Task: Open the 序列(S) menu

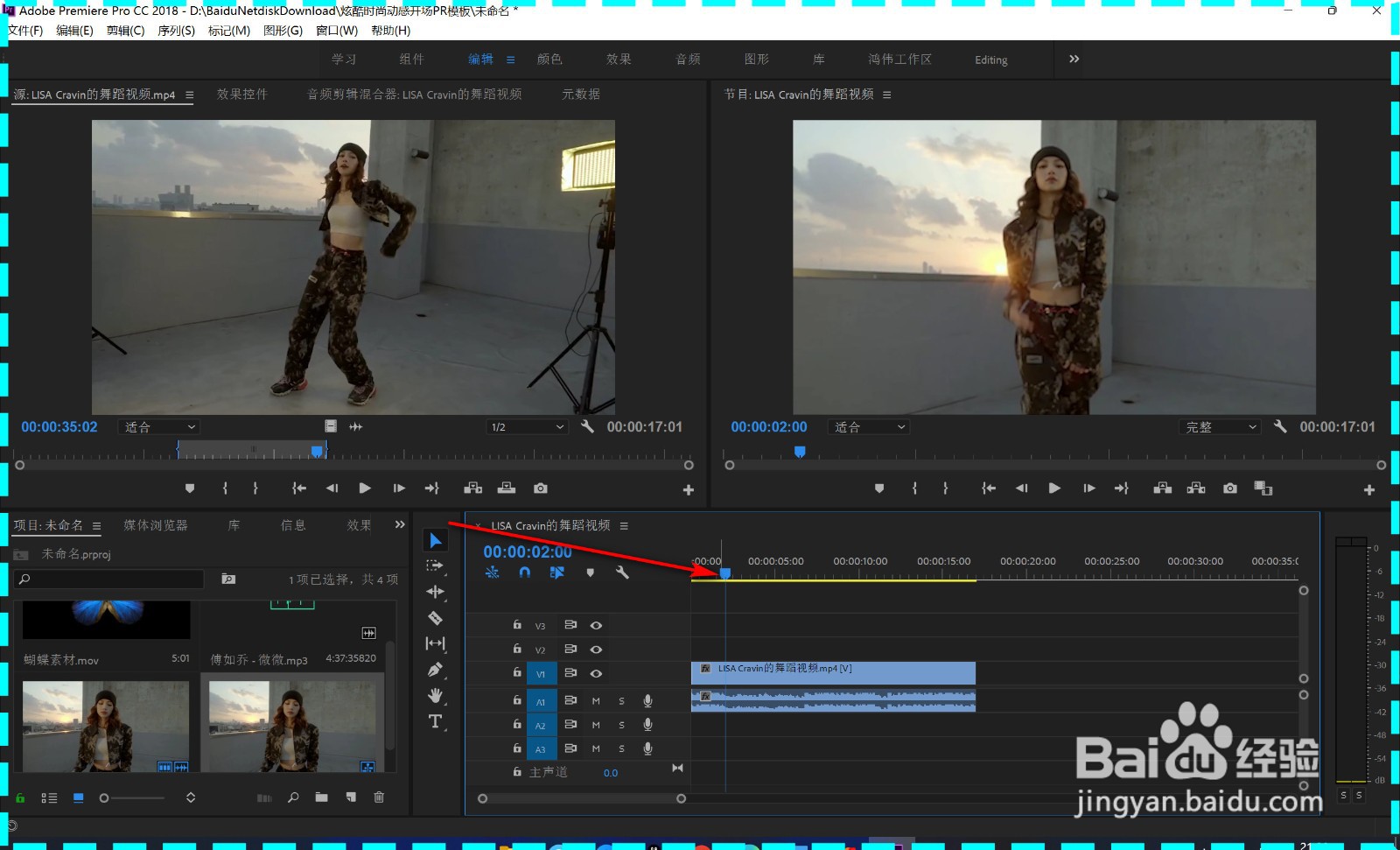Action: 176,31
